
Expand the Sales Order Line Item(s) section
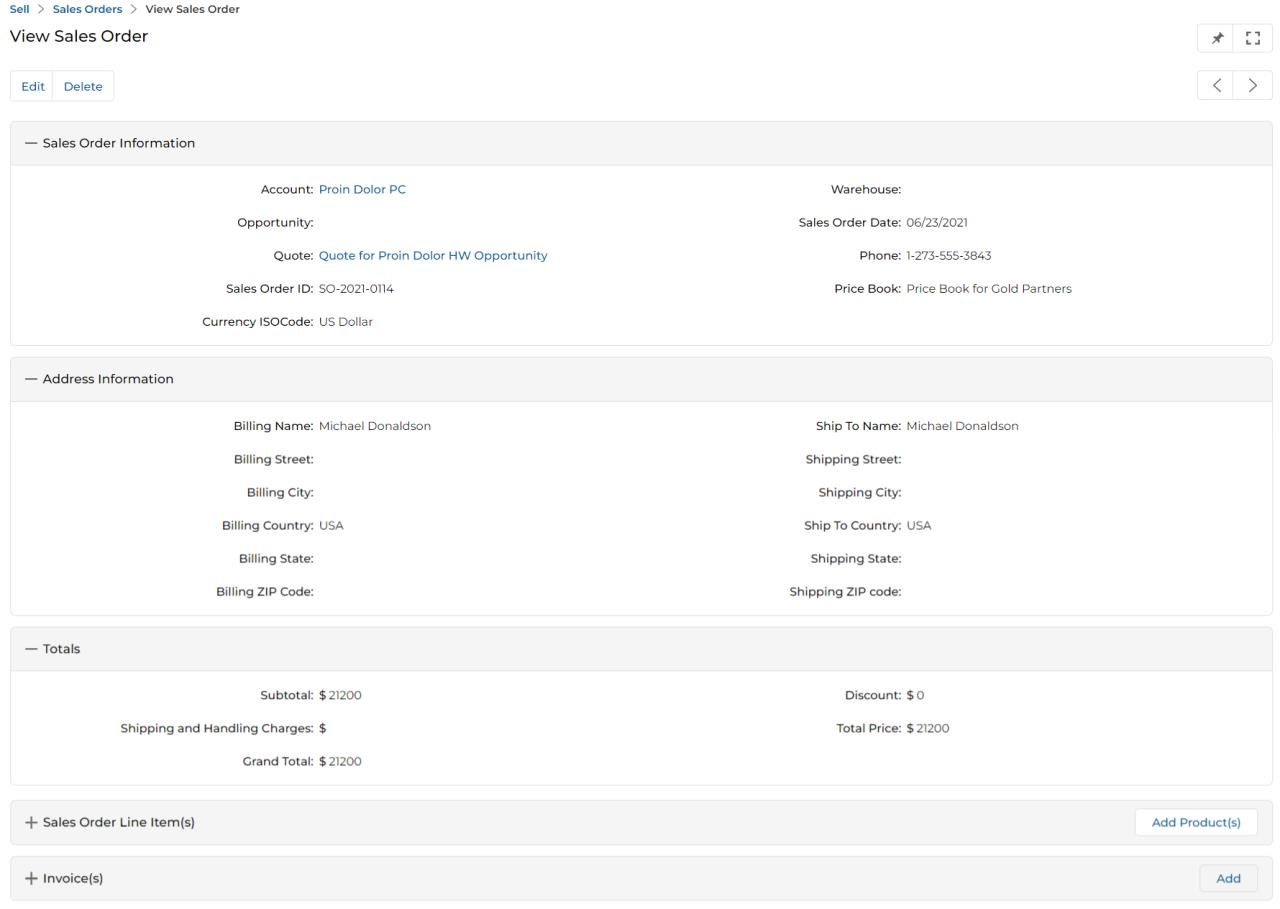tap(31, 822)
